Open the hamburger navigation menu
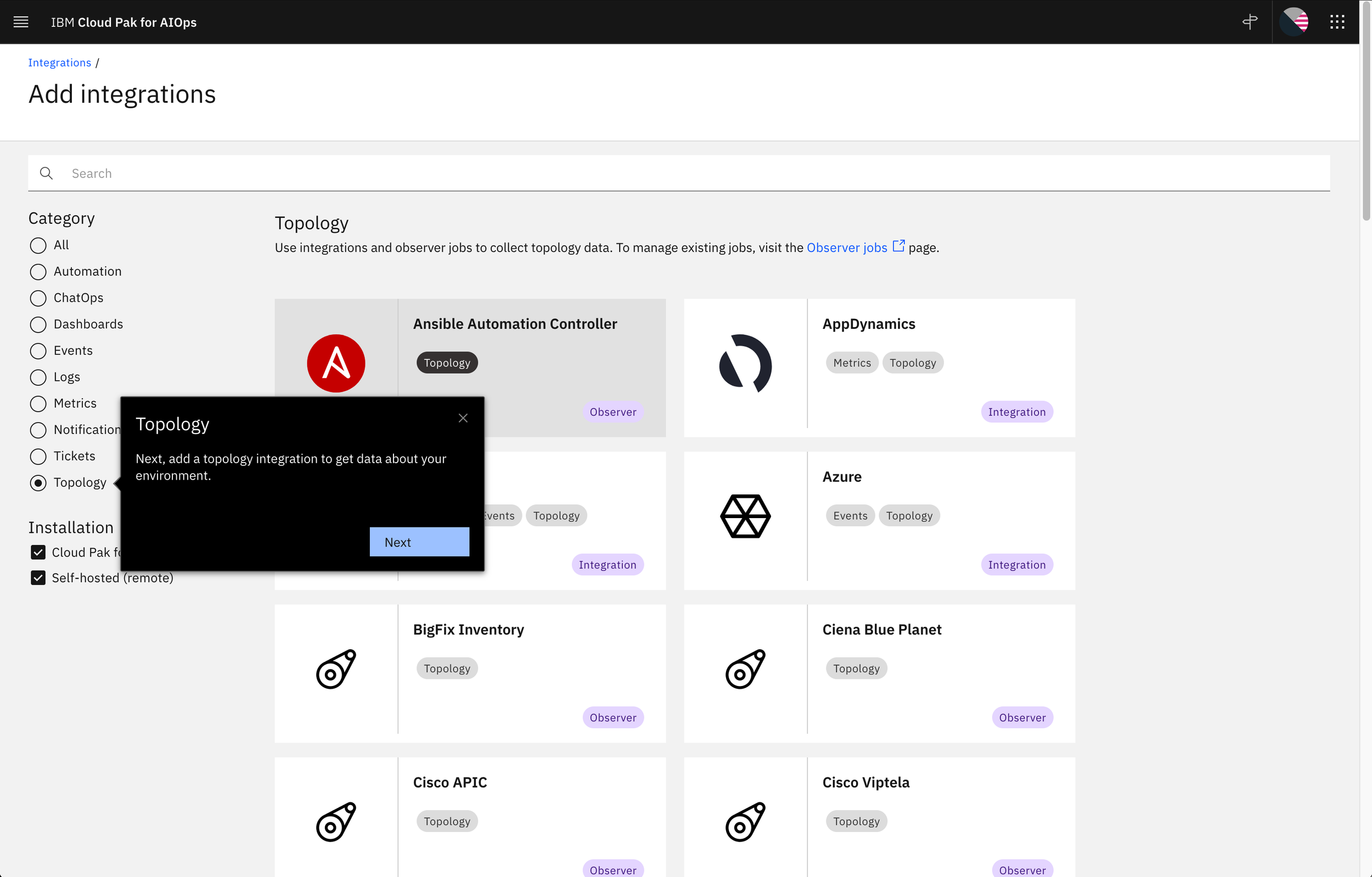1372x877 pixels. coord(21,22)
